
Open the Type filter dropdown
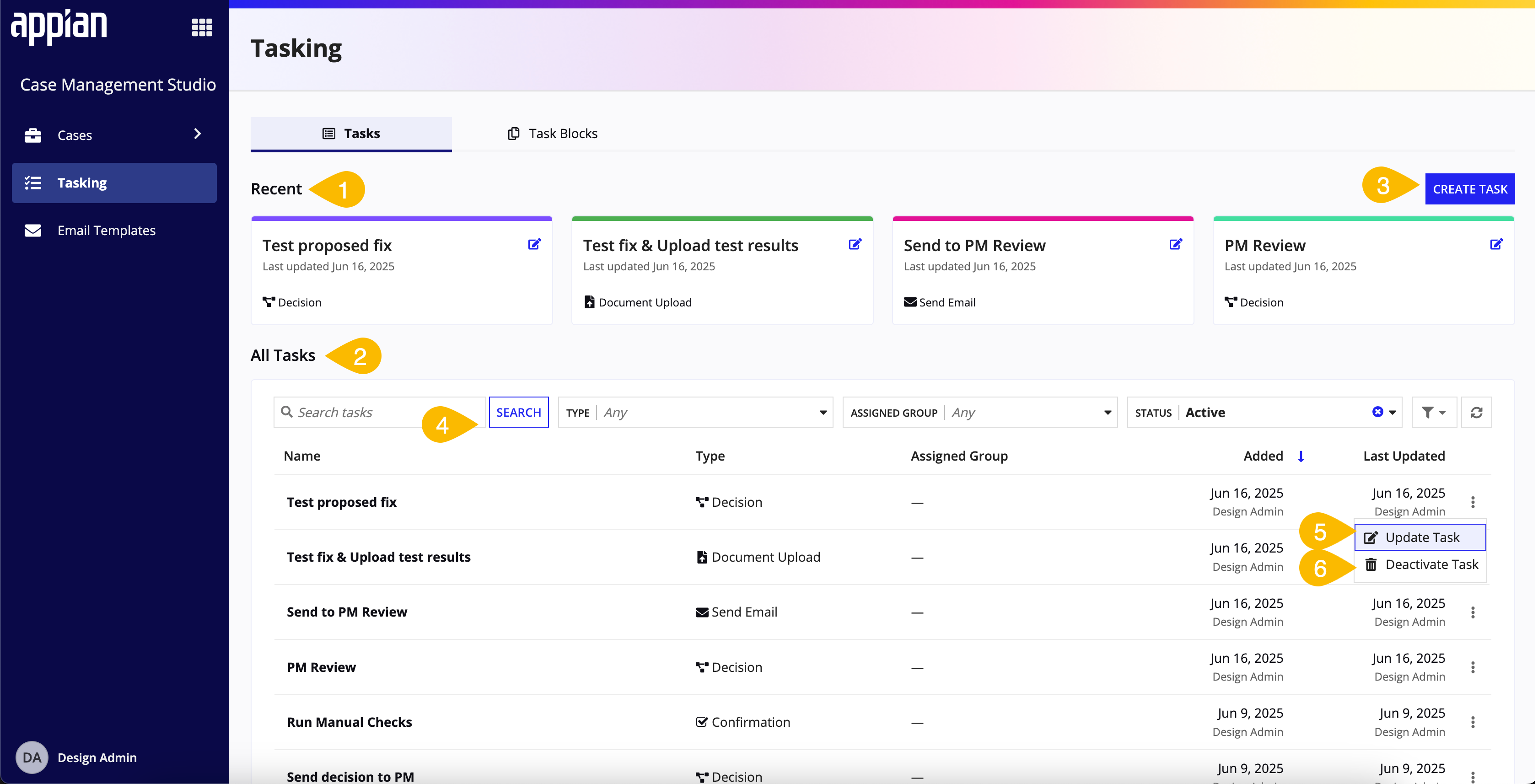[x=695, y=413]
